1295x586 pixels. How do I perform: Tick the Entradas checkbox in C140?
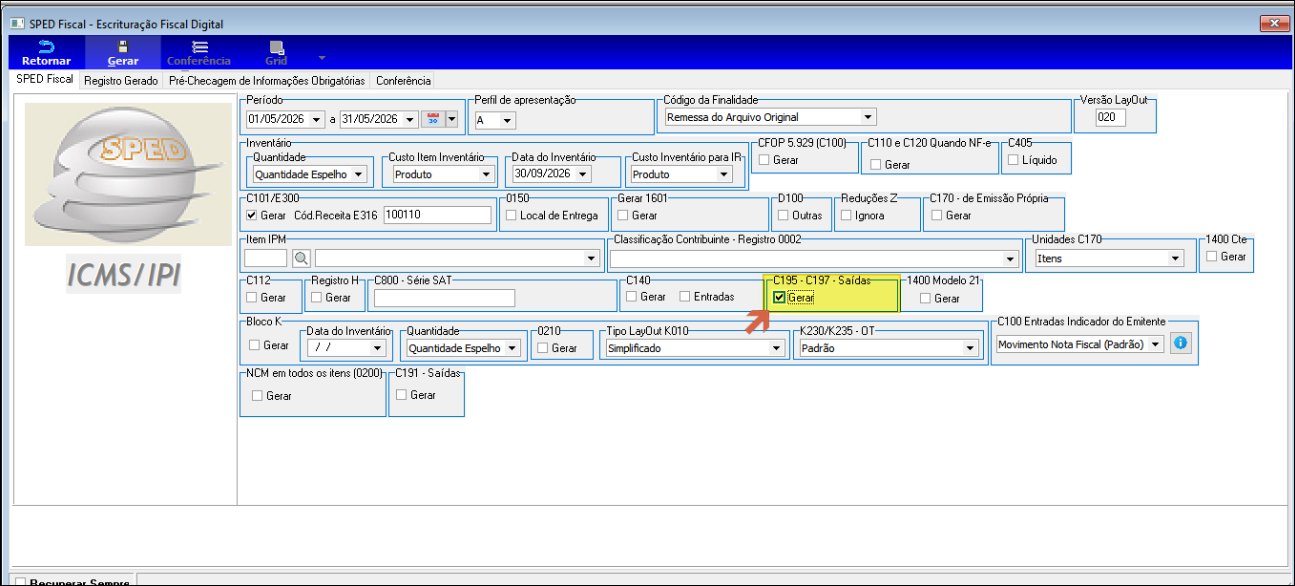[x=685, y=297]
